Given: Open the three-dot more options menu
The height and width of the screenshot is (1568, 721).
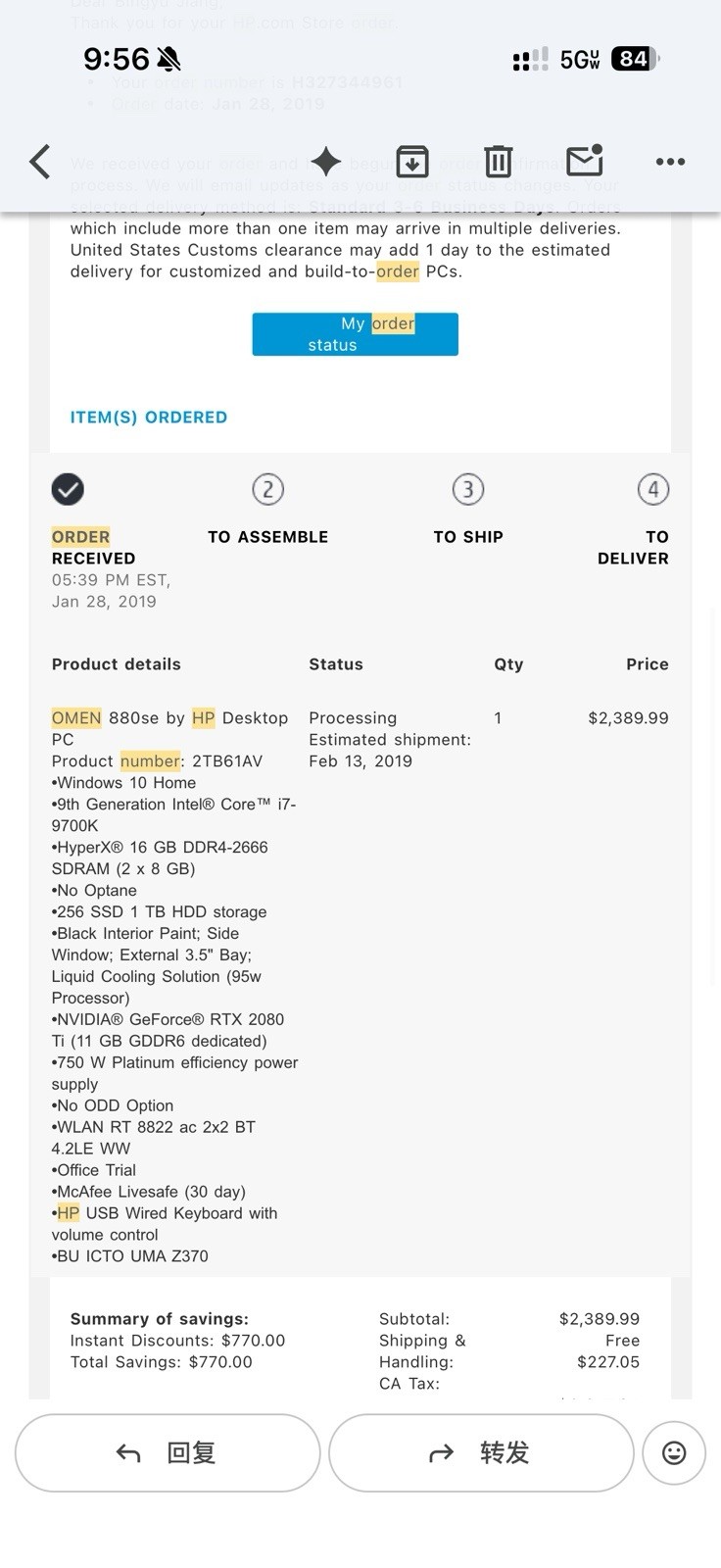Looking at the screenshot, I should (670, 162).
